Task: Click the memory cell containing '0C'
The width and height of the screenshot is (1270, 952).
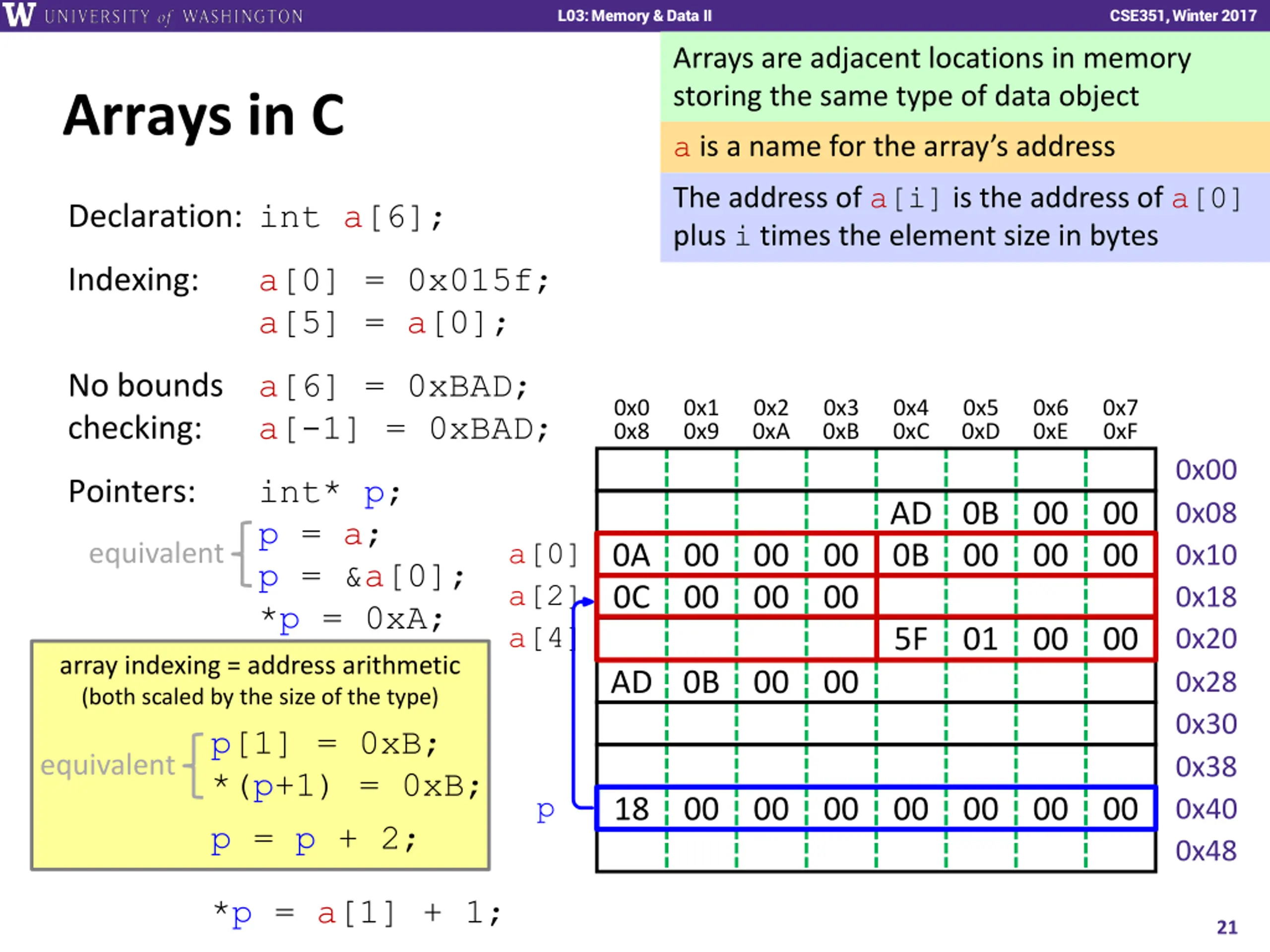Action: click(632, 597)
